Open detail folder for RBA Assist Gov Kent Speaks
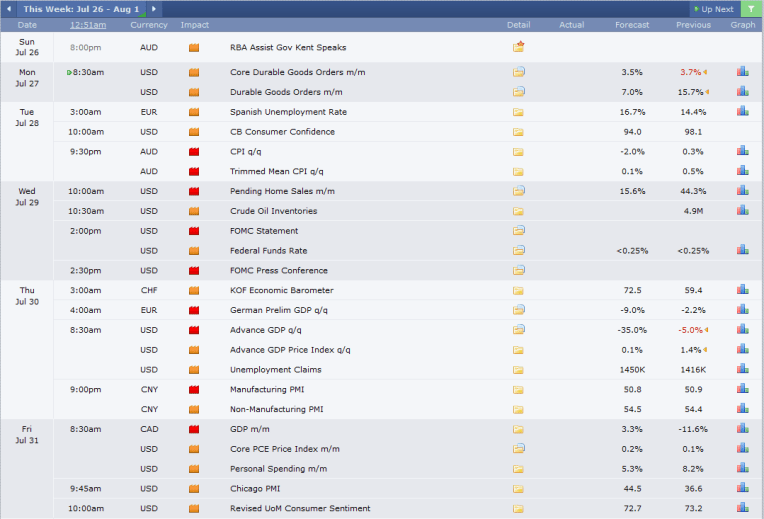 [x=518, y=47]
